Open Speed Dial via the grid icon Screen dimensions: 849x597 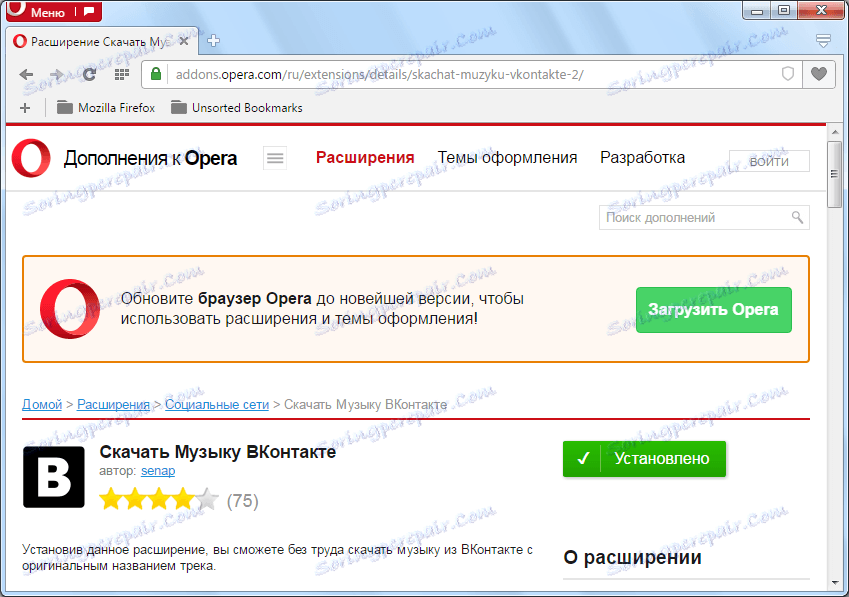(121, 74)
